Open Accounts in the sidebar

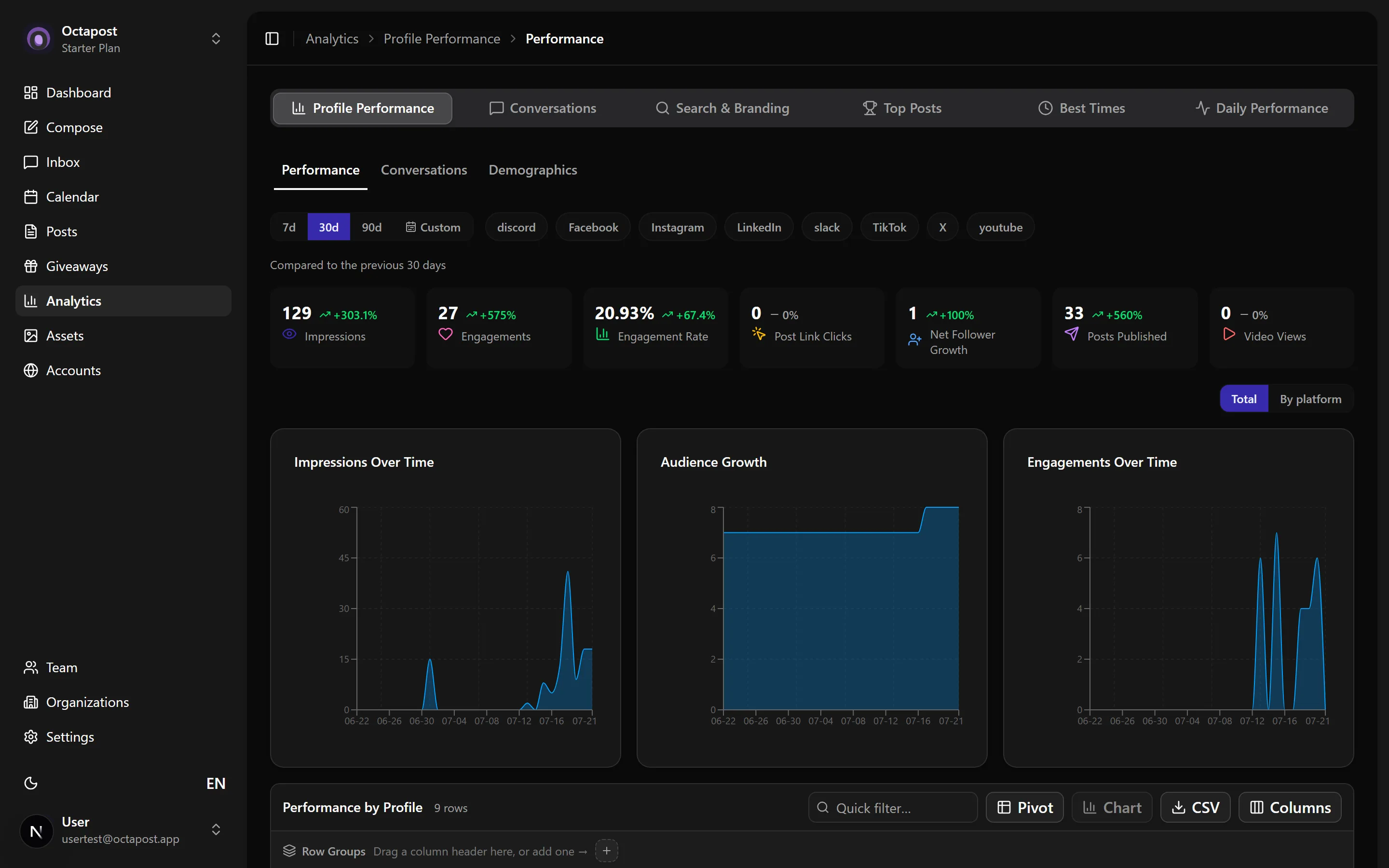(x=123, y=370)
